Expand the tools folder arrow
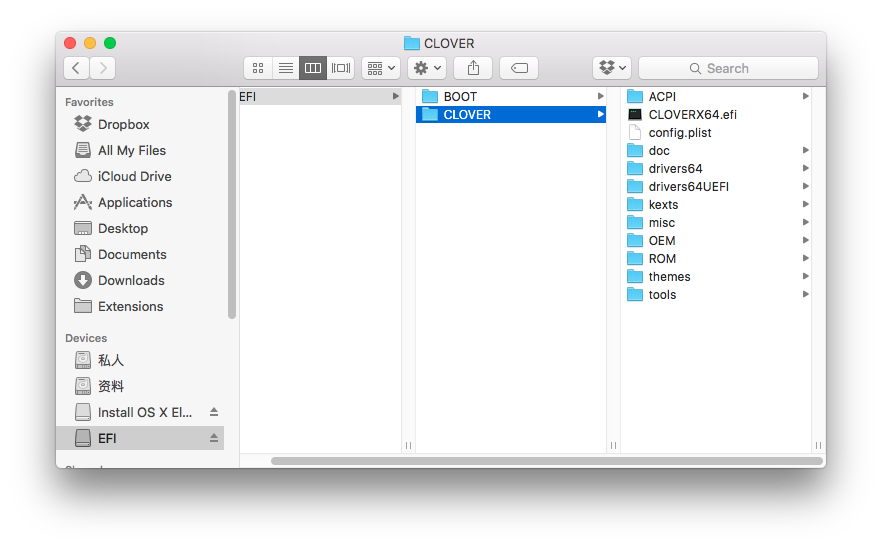The image size is (882, 548). pos(806,294)
